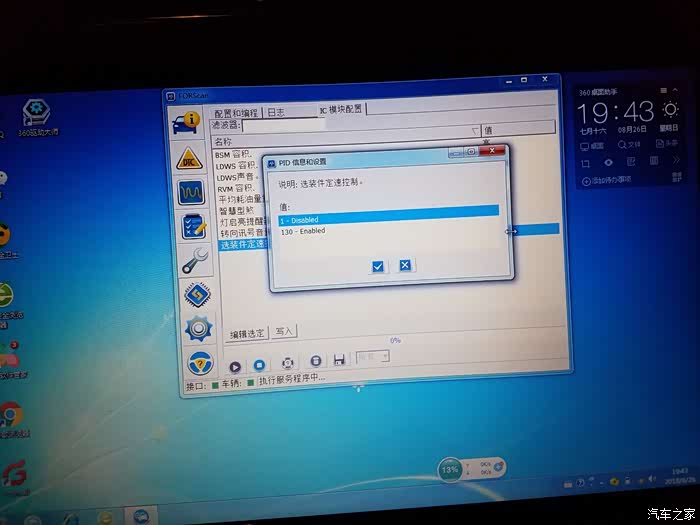Viewport: 700px width, 525px height.
Task: Click the taskbar clock
Action: click(680, 476)
